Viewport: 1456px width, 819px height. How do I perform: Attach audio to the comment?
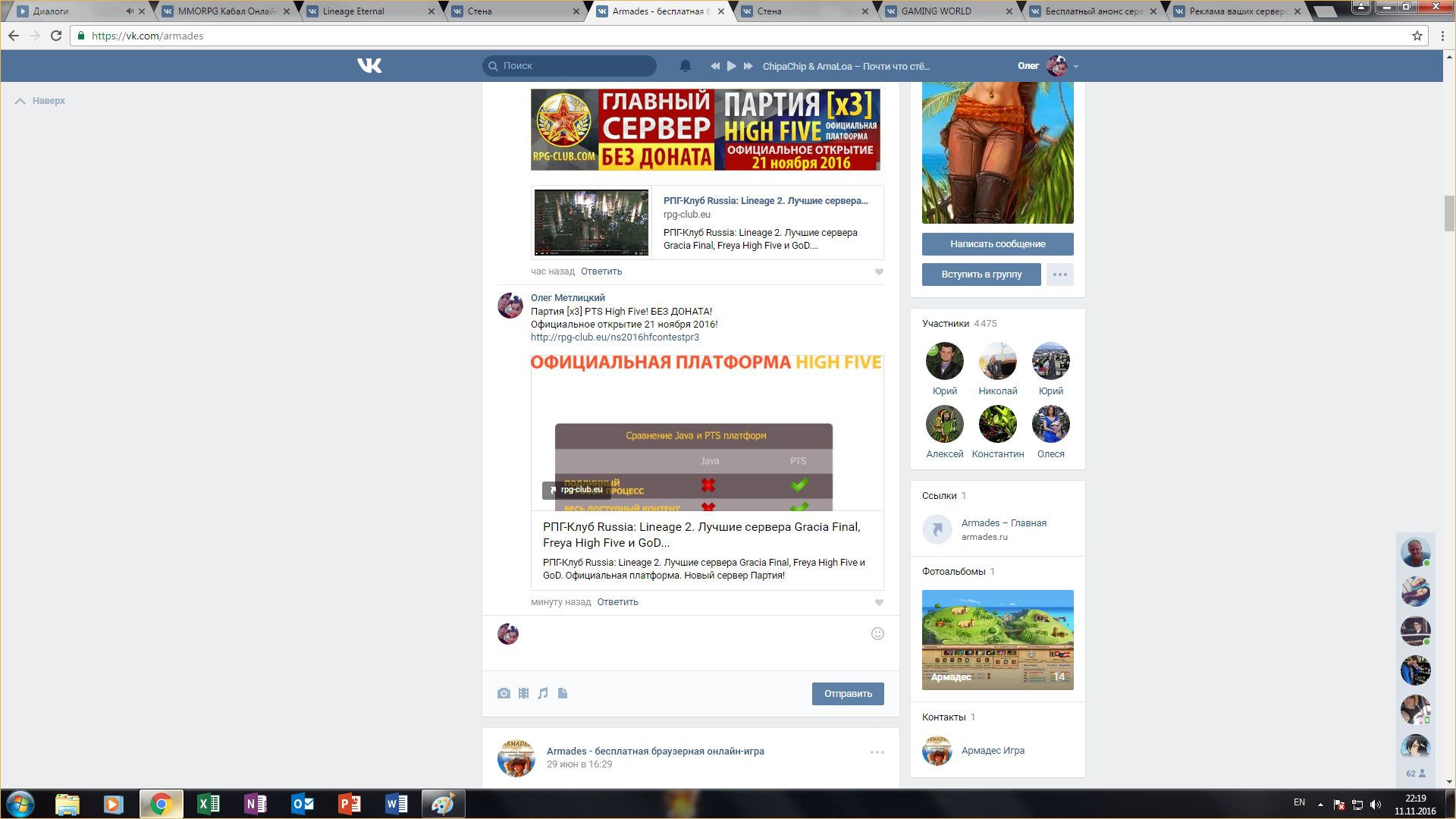coord(543,693)
